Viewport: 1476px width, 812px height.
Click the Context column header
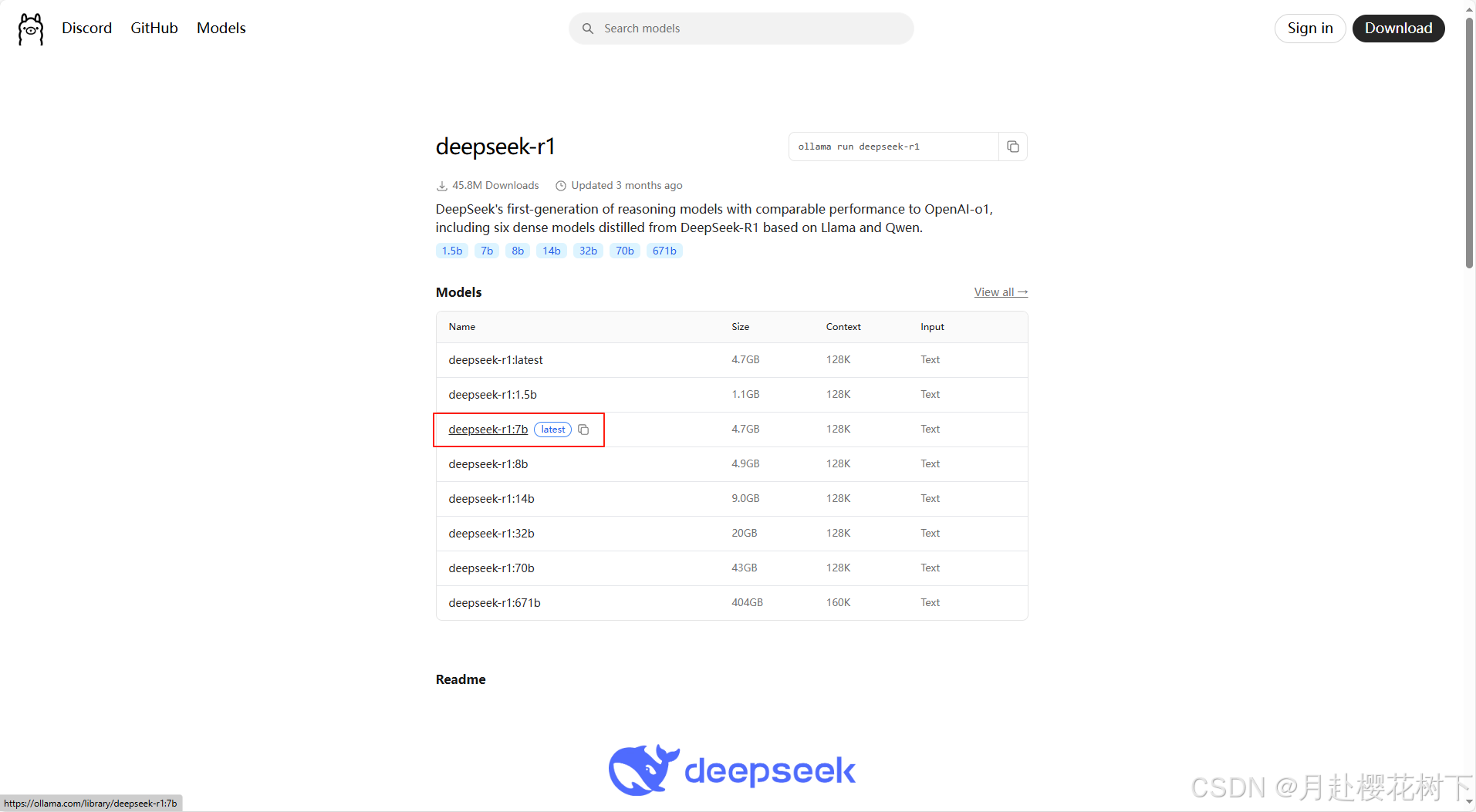click(x=843, y=327)
